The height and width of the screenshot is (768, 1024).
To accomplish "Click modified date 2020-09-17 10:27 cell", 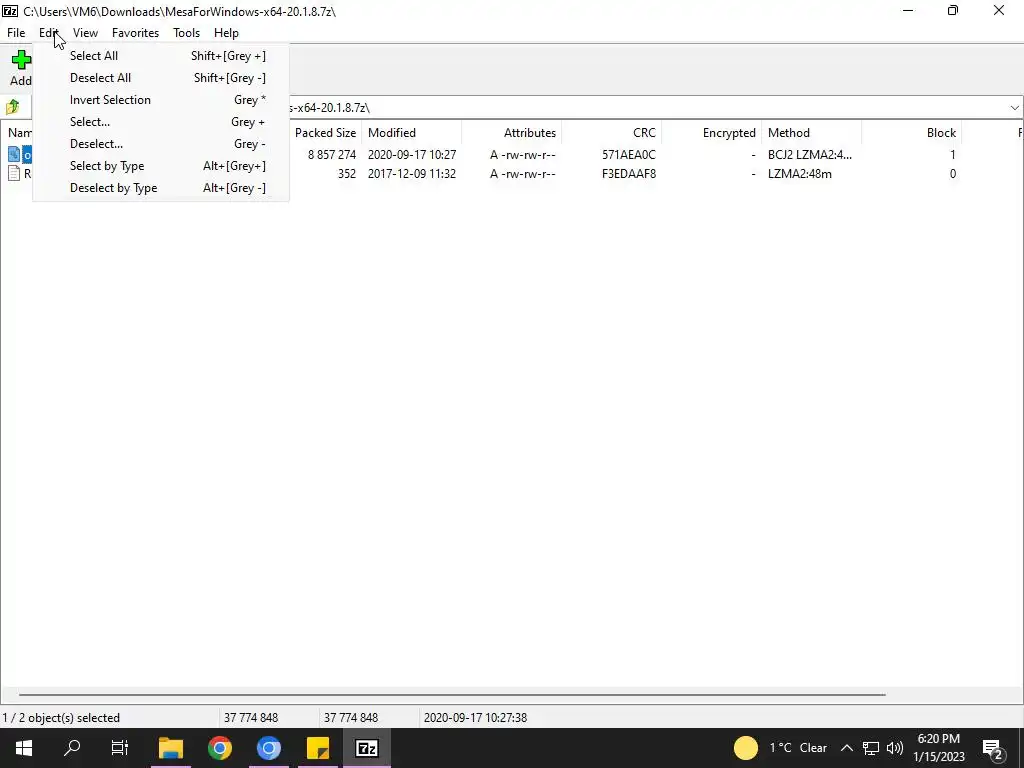I will pos(411,155).
